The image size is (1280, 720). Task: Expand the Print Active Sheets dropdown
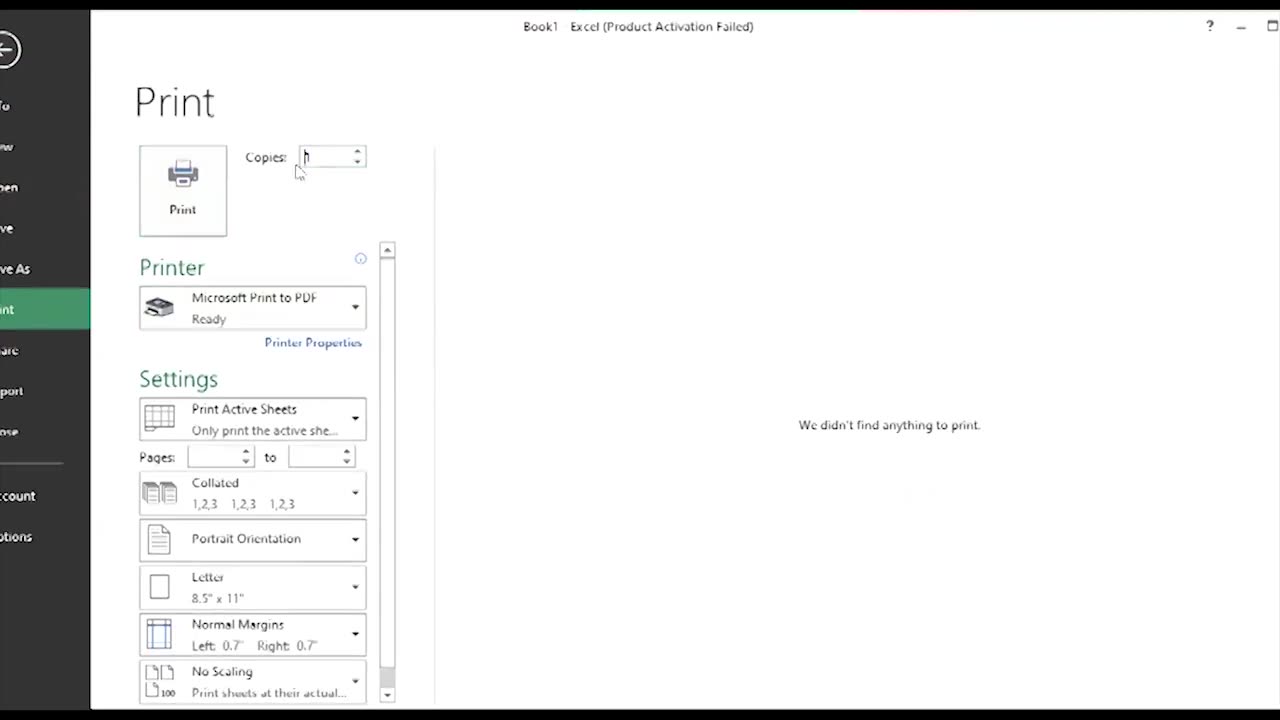(x=253, y=419)
